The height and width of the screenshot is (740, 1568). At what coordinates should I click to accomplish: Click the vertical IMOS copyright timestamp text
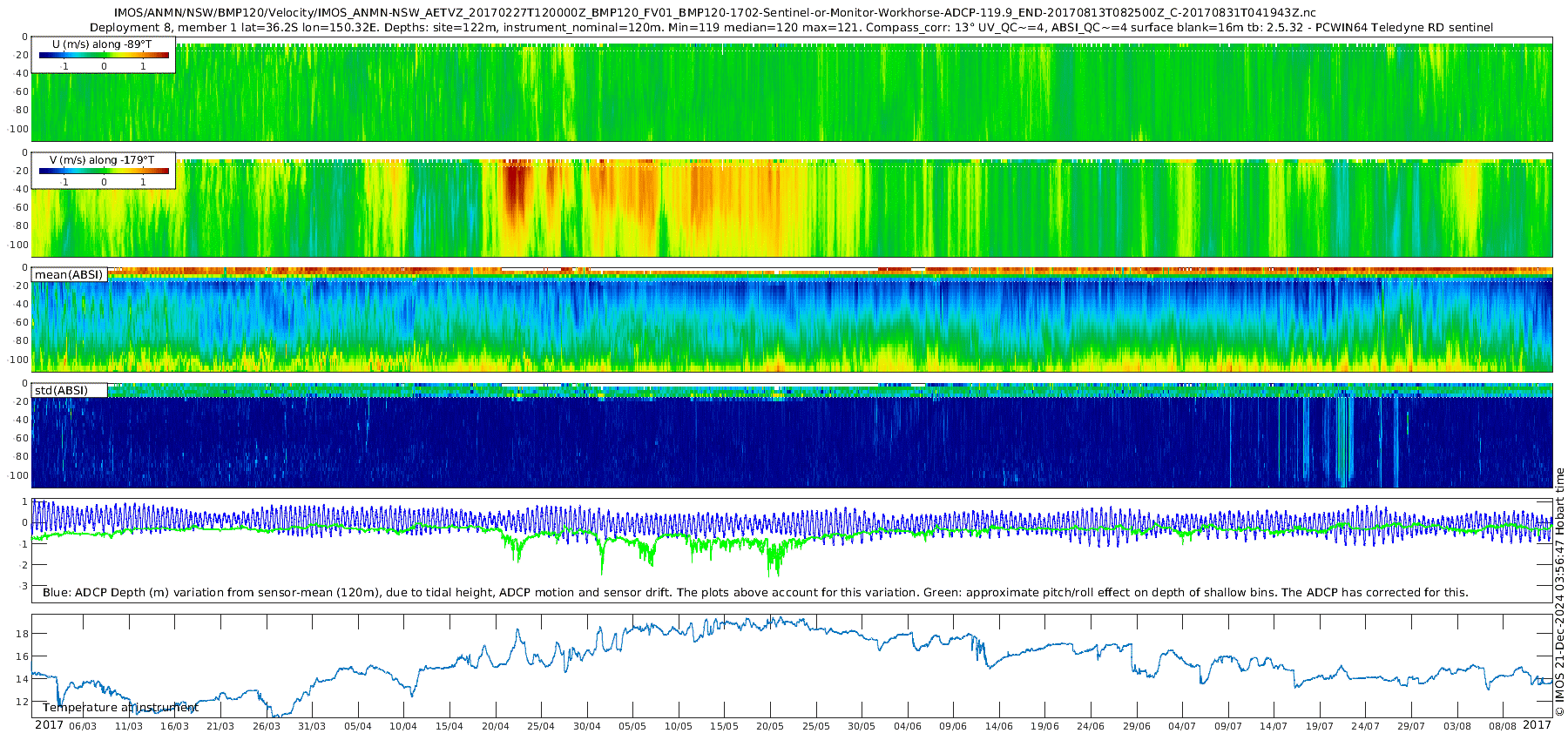coord(1559,592)
